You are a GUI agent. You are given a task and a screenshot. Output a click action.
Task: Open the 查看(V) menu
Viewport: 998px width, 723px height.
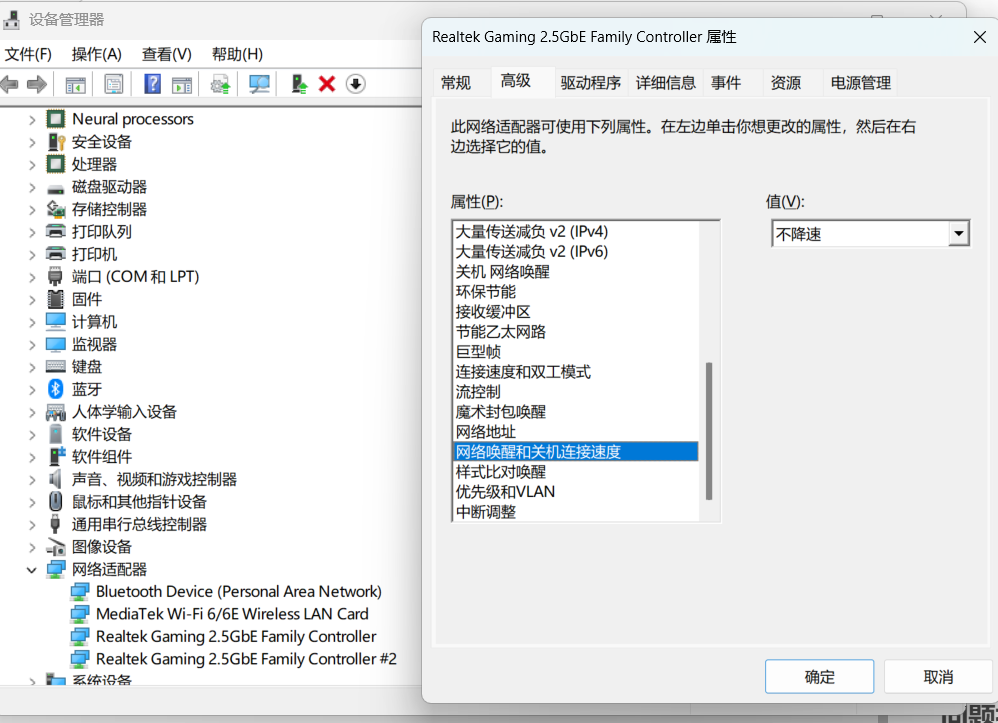[167, 54]
